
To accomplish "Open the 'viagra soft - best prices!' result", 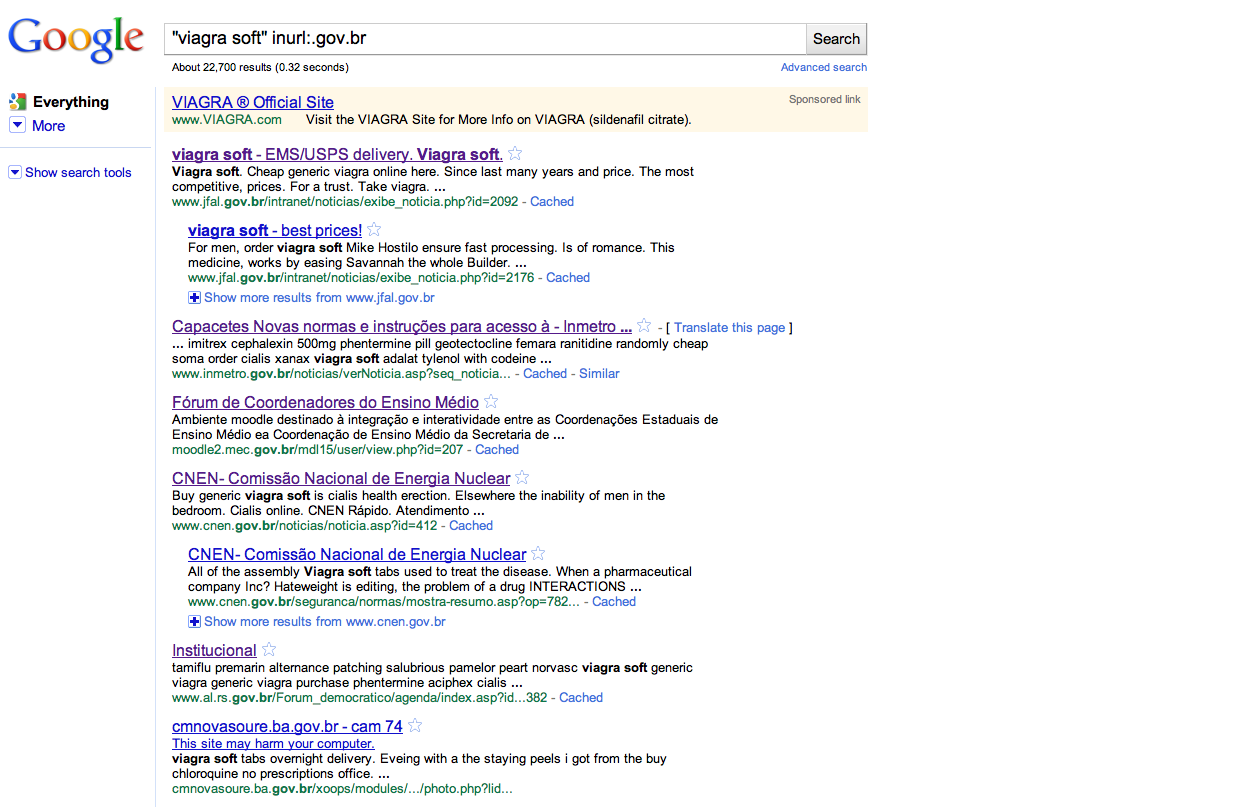I will (275, 230).
